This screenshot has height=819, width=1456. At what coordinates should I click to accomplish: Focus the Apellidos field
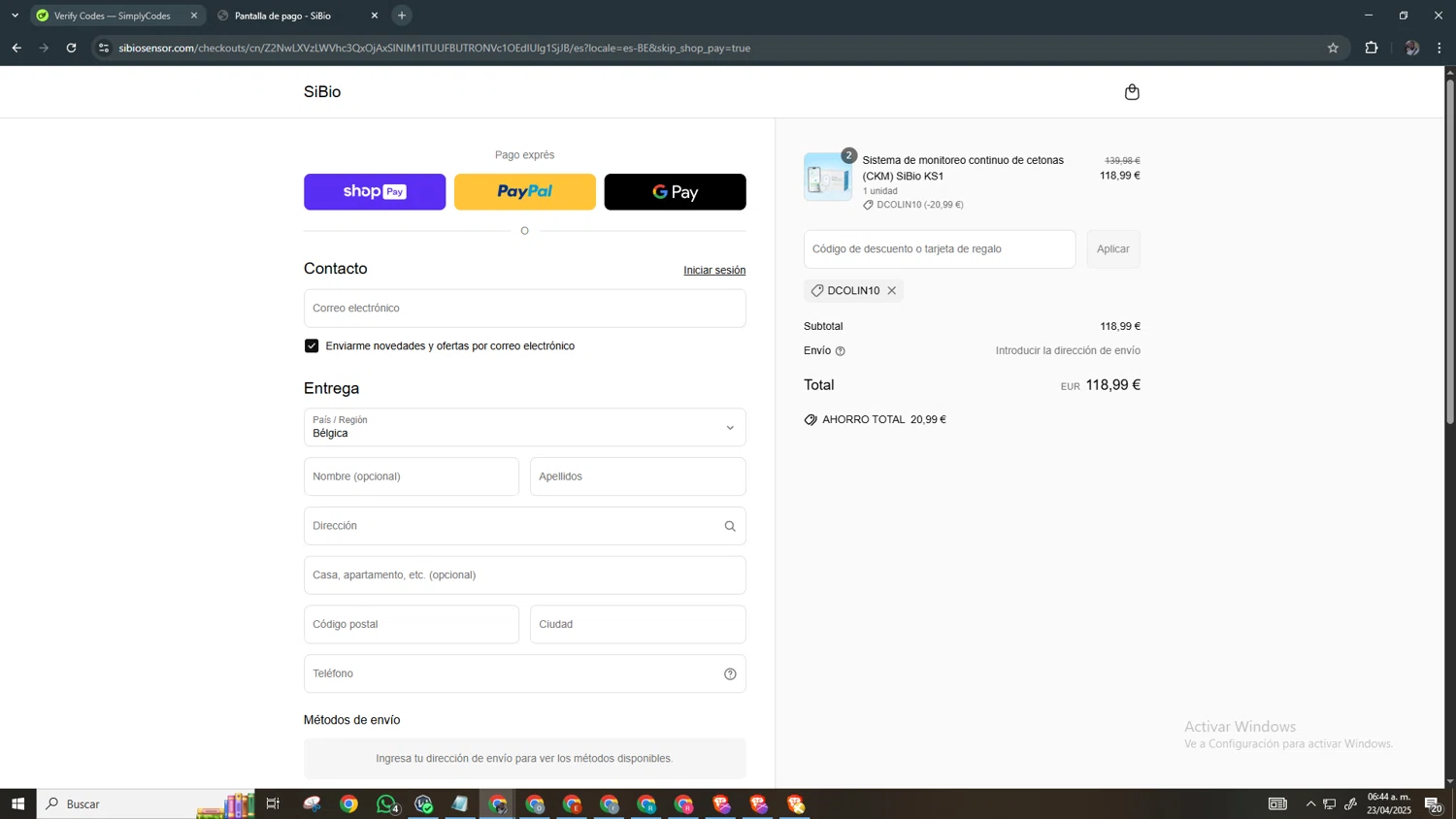[638, 476]
